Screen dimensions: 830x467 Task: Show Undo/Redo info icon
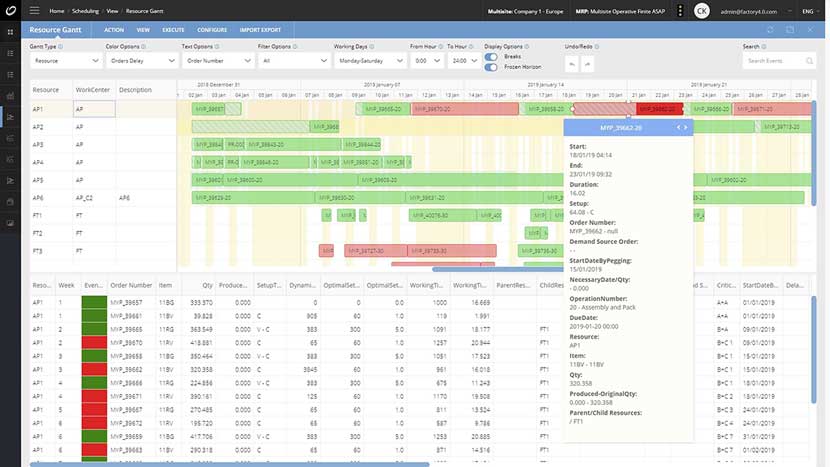pos(597,47)
